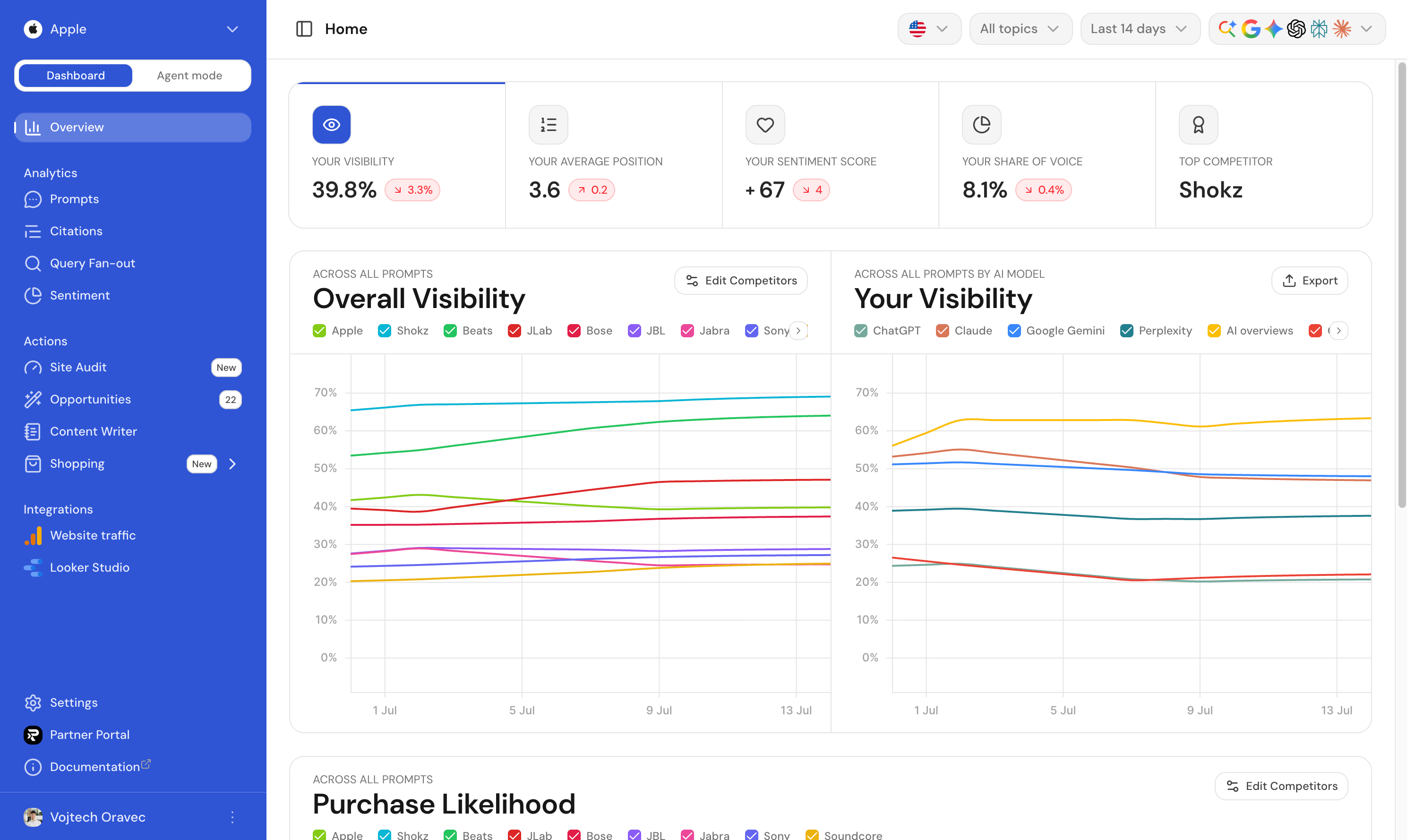Click the Content Writer document icon
Screen dimensions: 1407x840
coord(33,431)
